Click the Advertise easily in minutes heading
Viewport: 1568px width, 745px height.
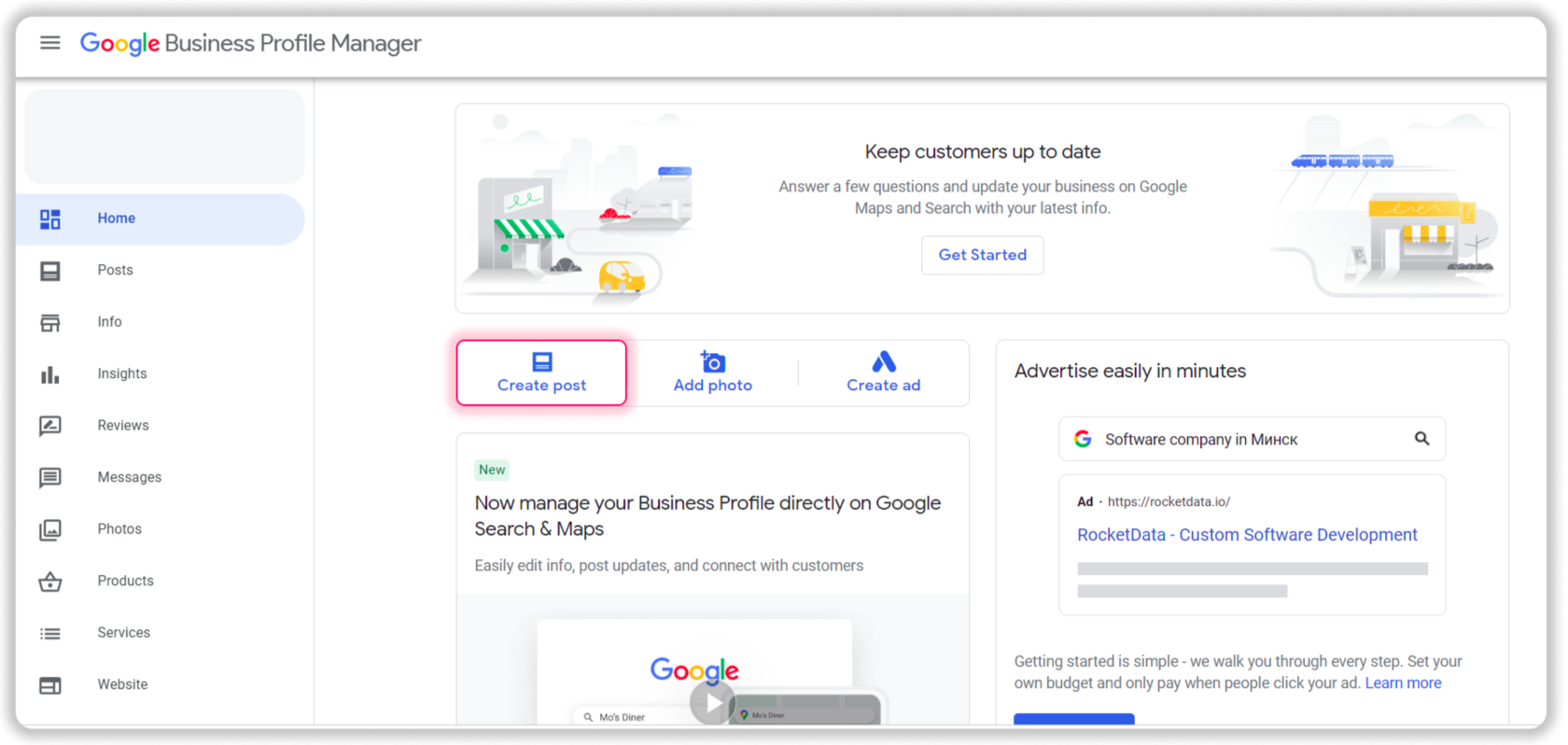[x=1130, y=372]
